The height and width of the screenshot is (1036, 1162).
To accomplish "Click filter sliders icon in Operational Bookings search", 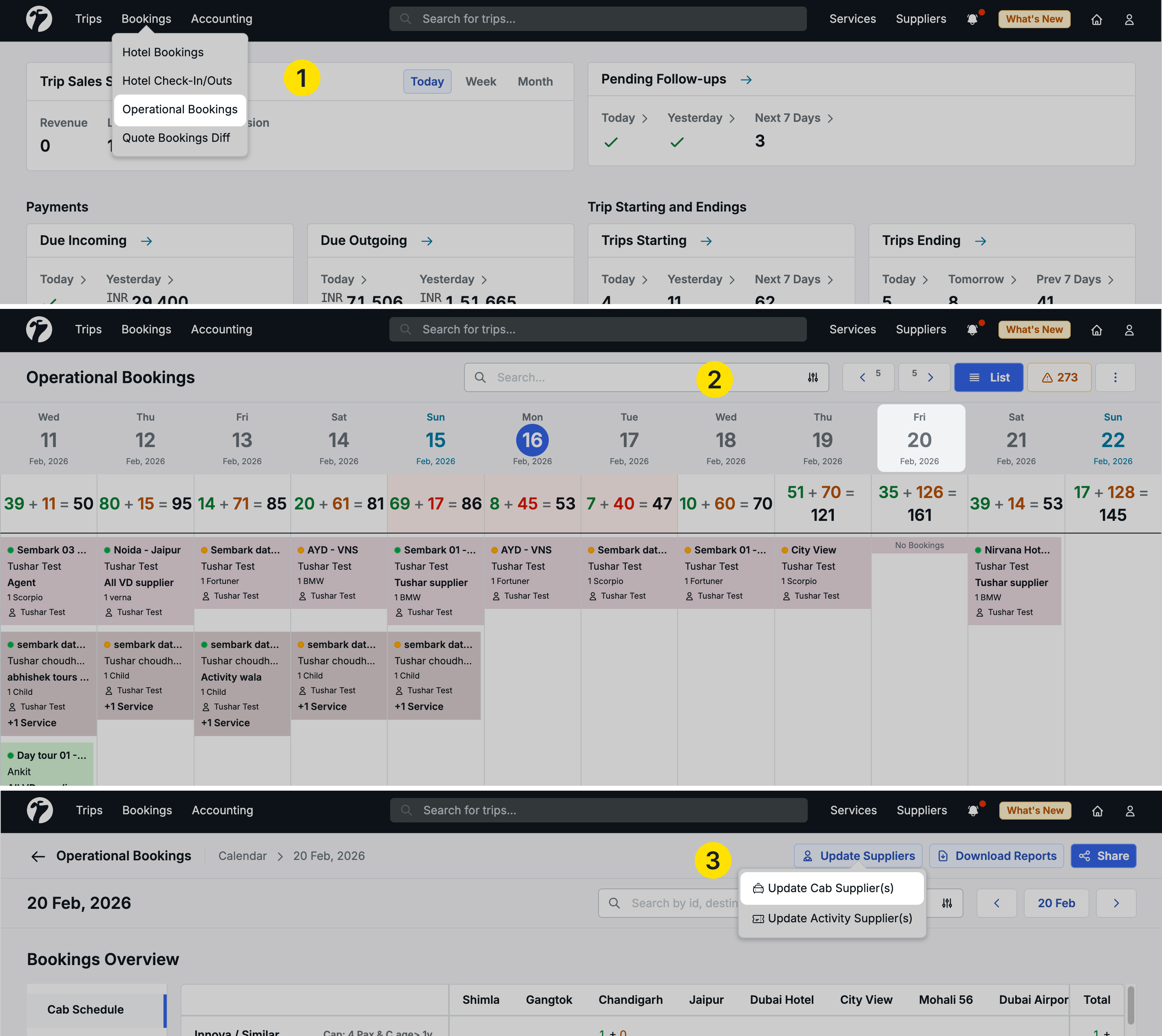I will (x=813, y=377).
